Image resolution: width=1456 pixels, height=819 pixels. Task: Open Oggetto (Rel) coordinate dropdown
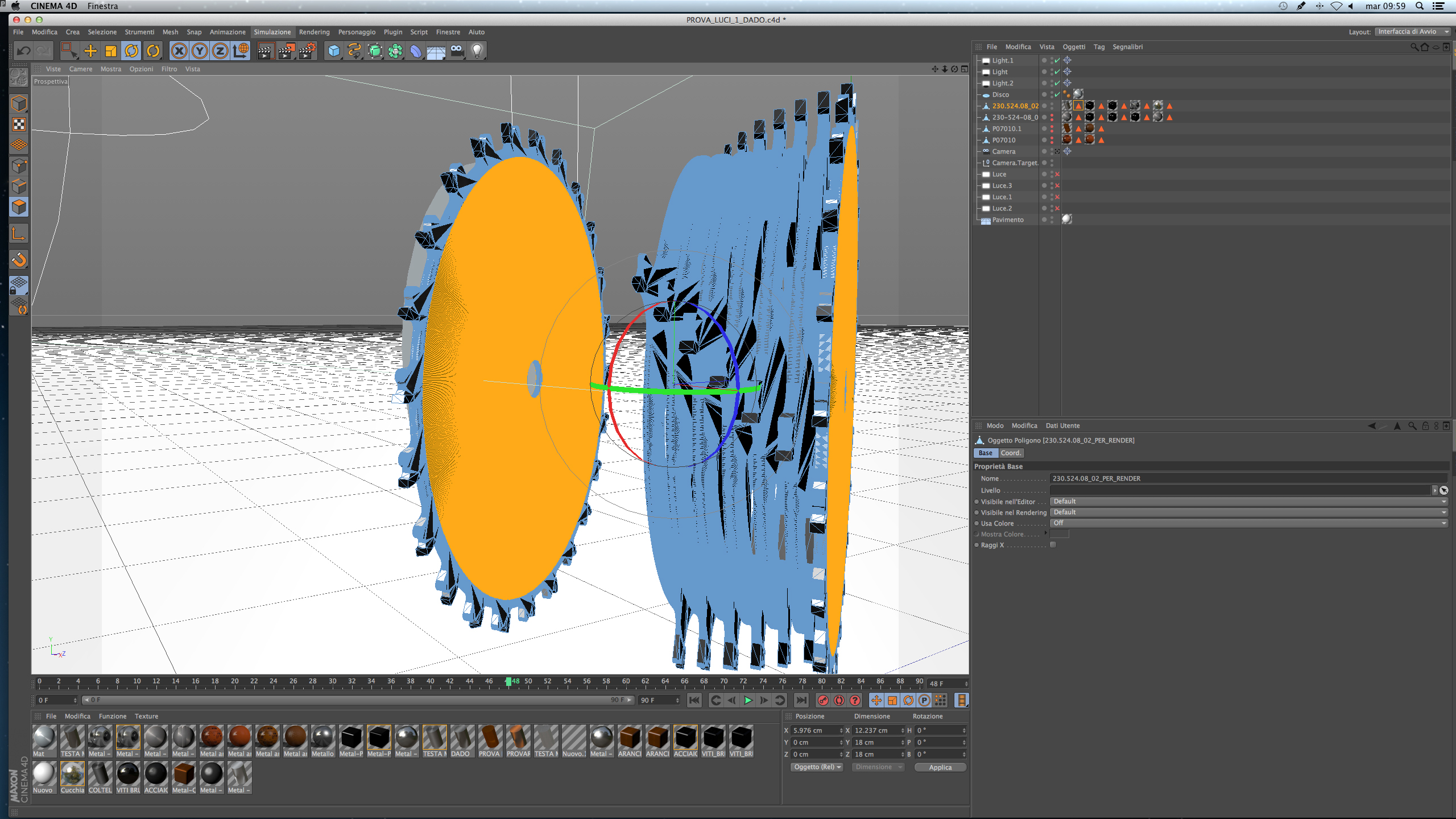817,767
